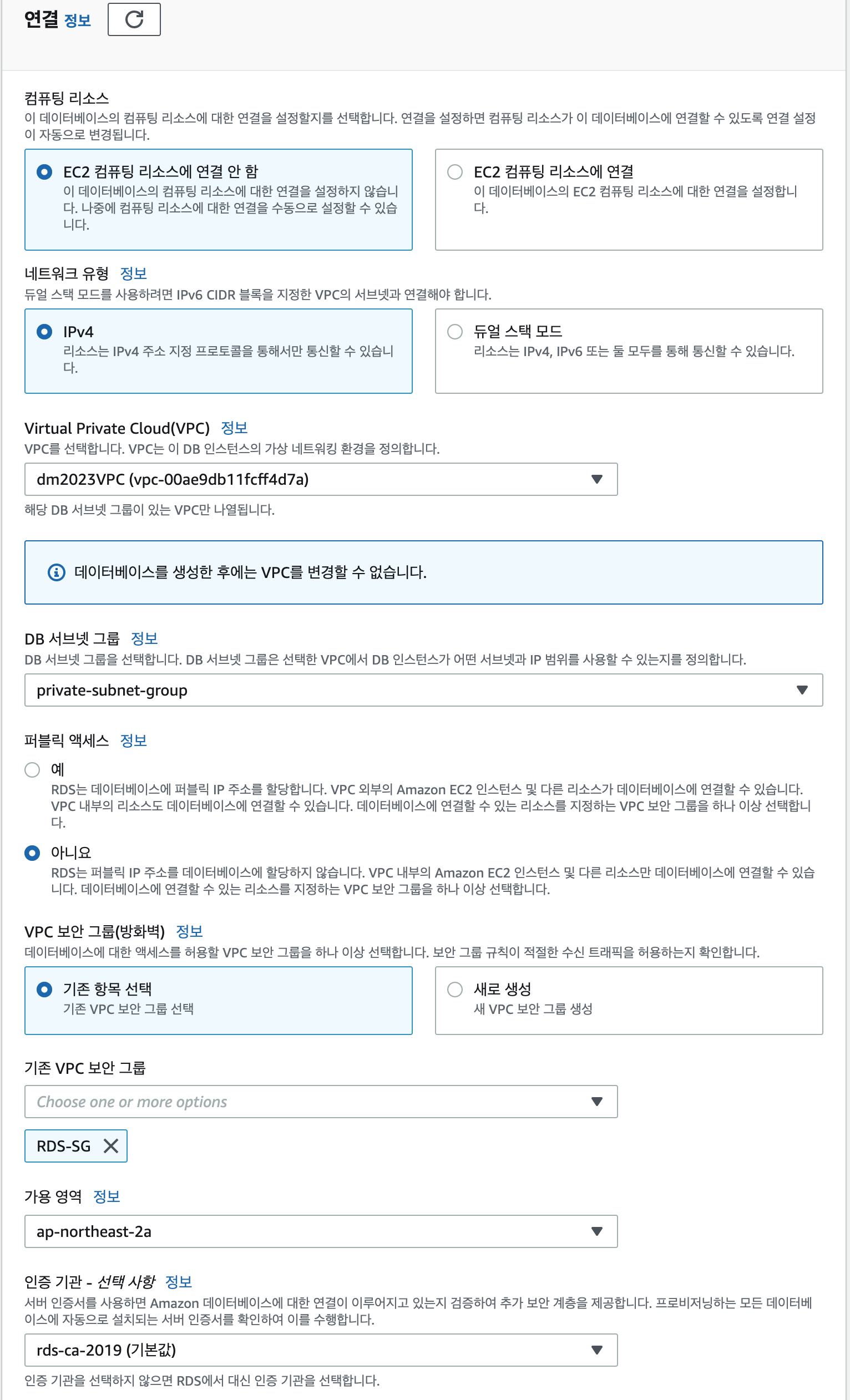
Task: Expand the private-subnet-group dropdown
Action: coord(424,691)
